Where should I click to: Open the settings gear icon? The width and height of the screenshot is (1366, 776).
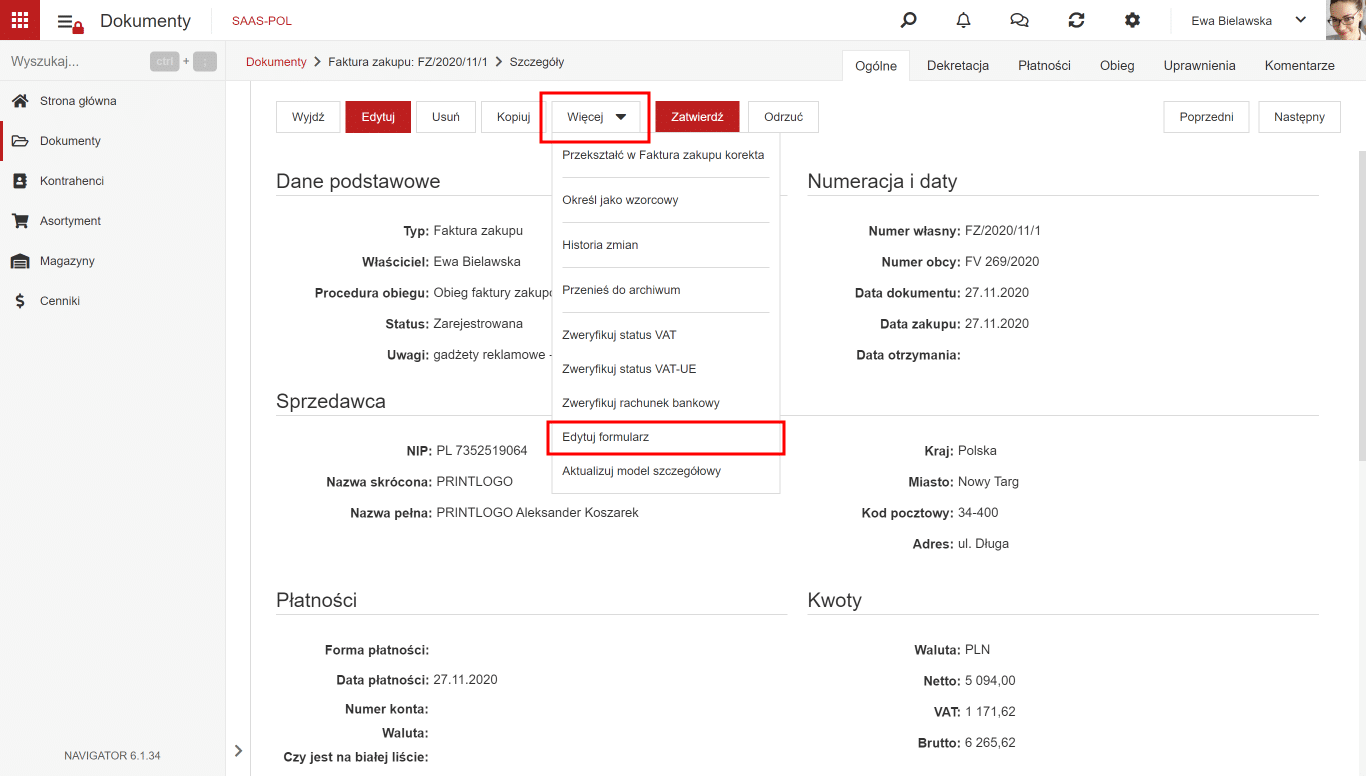[1132, 20]
